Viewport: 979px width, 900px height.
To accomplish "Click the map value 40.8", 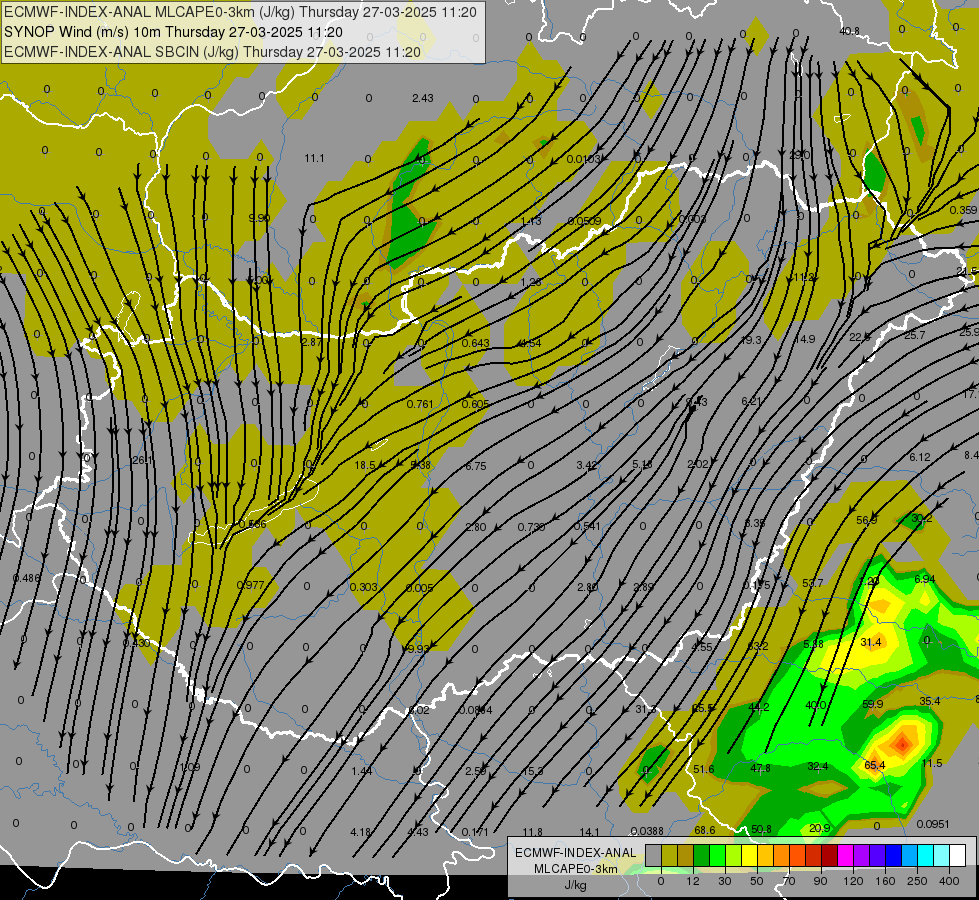I will pos(849,31).
